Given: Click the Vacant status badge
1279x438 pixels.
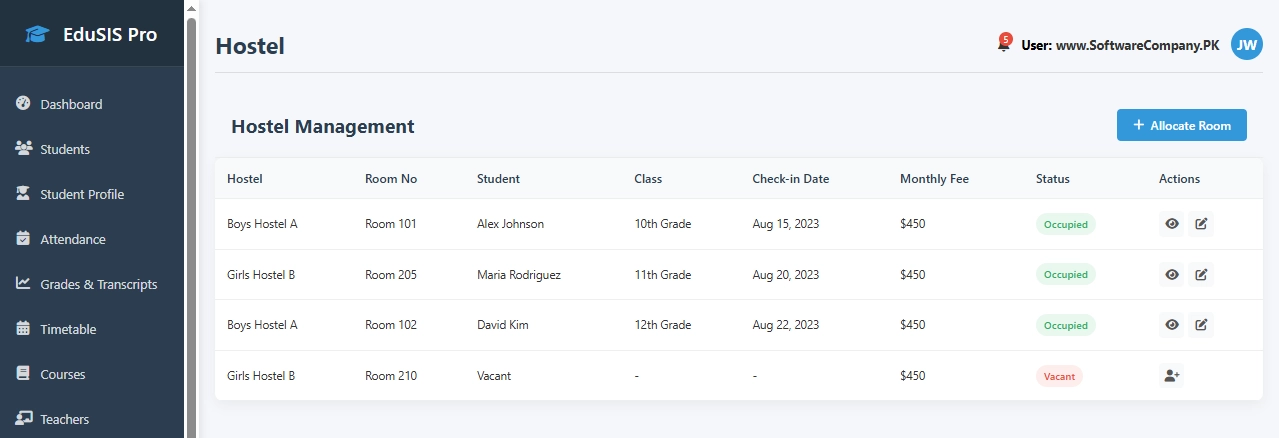Looking at the screenshot, I should point(1059,376).
